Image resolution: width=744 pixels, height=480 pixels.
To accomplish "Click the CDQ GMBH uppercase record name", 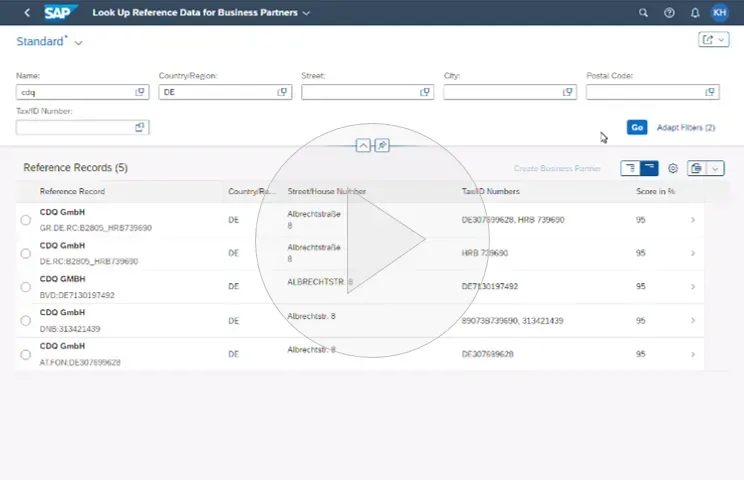I will coord(63,279).
